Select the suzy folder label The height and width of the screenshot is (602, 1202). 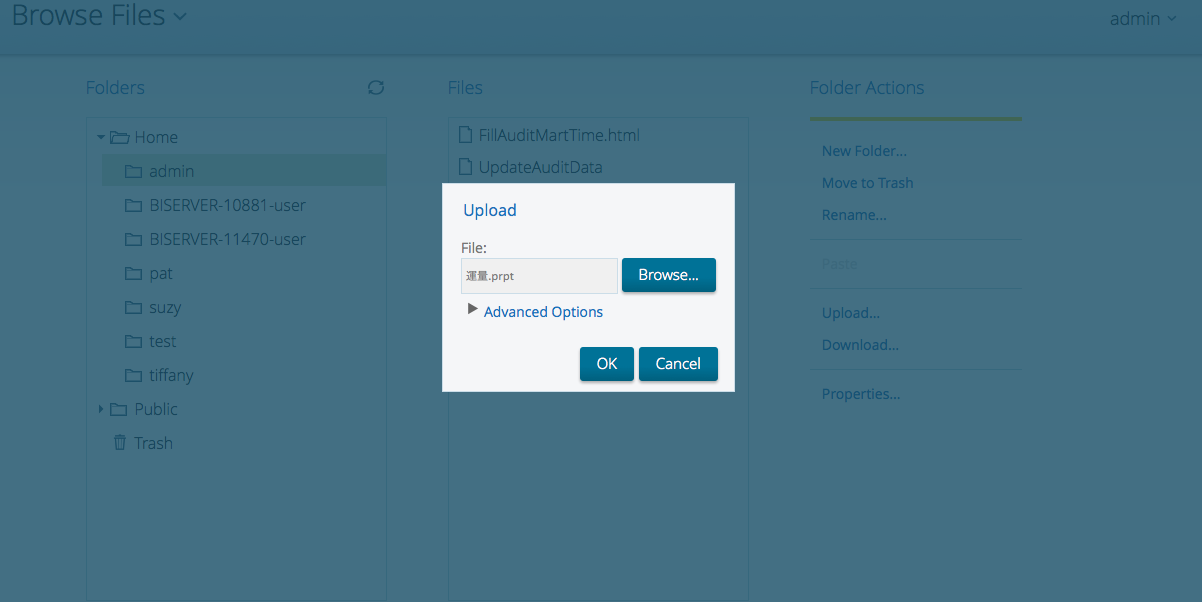tap(165, 308)
